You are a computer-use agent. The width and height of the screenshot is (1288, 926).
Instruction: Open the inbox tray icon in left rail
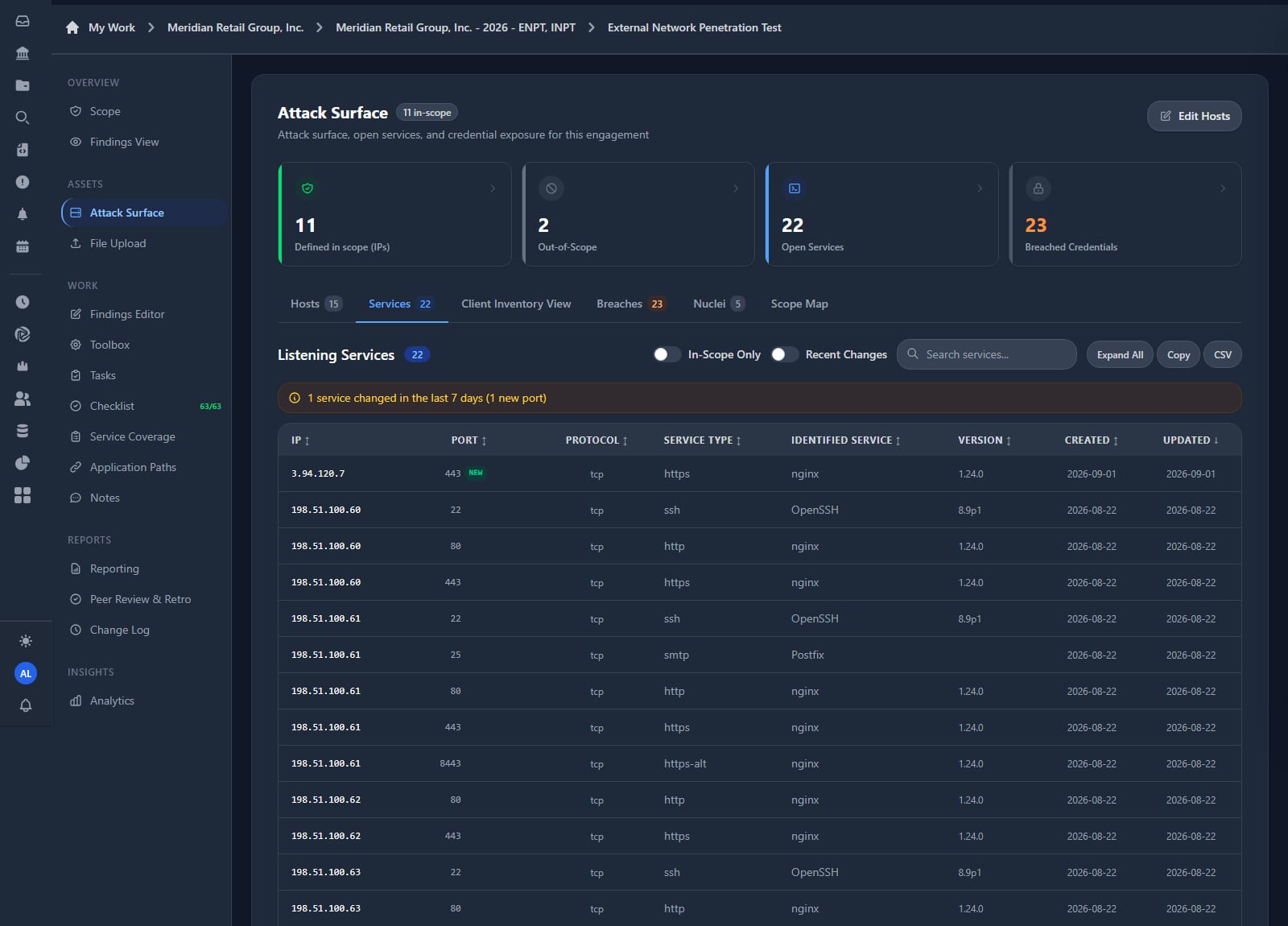tap(23, 21)
